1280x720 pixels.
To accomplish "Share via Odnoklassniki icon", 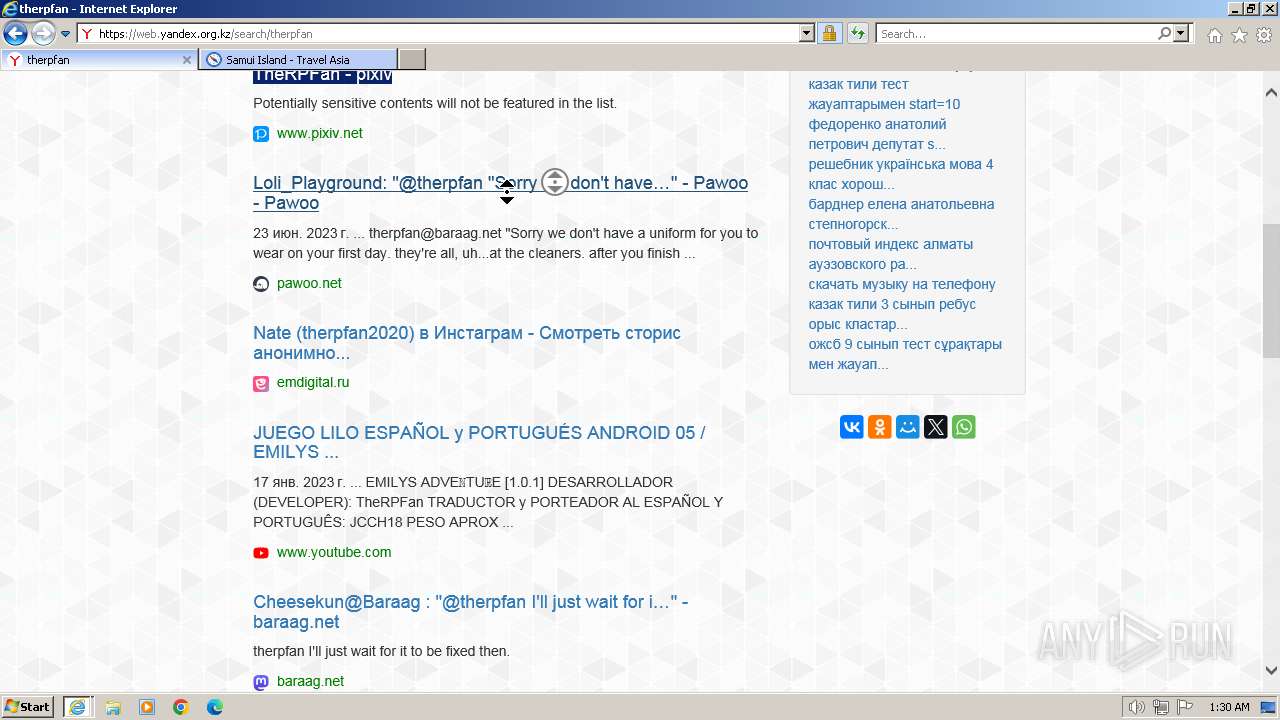I will pyautogui.click(x=880, y=427).
